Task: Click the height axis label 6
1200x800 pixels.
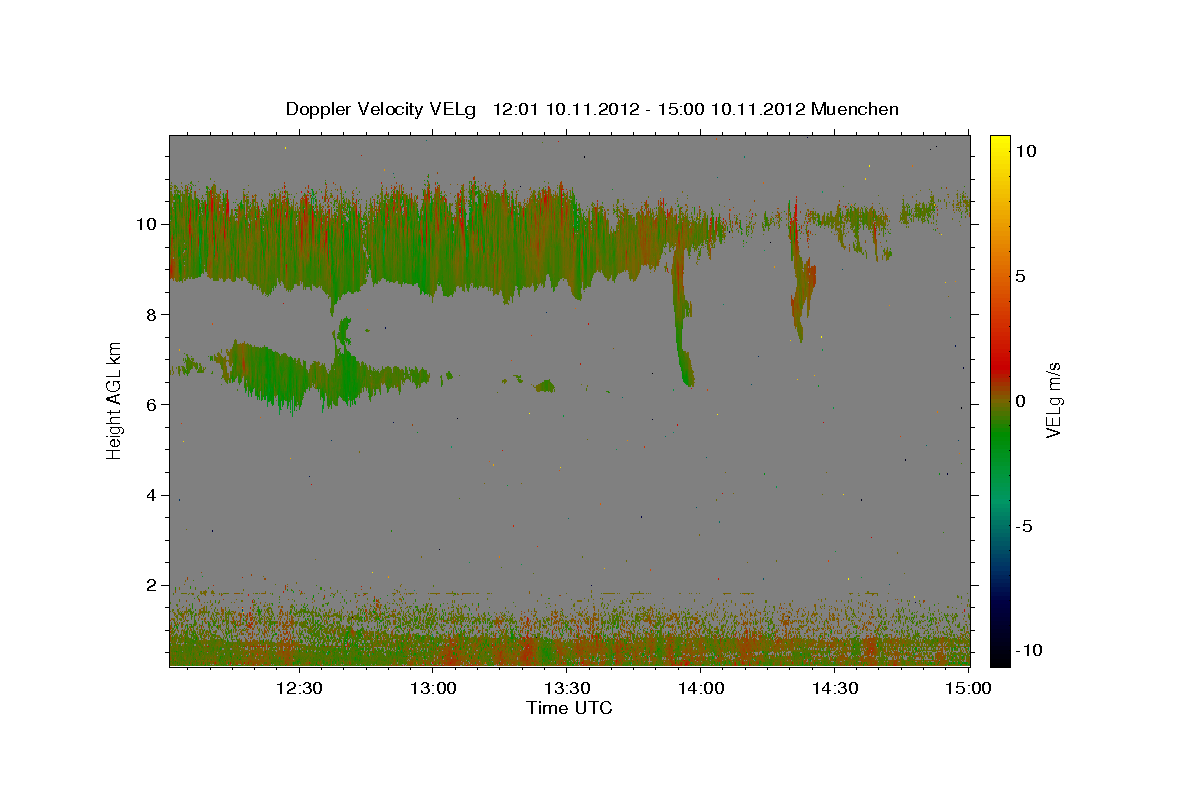Action: coord(151,404)
